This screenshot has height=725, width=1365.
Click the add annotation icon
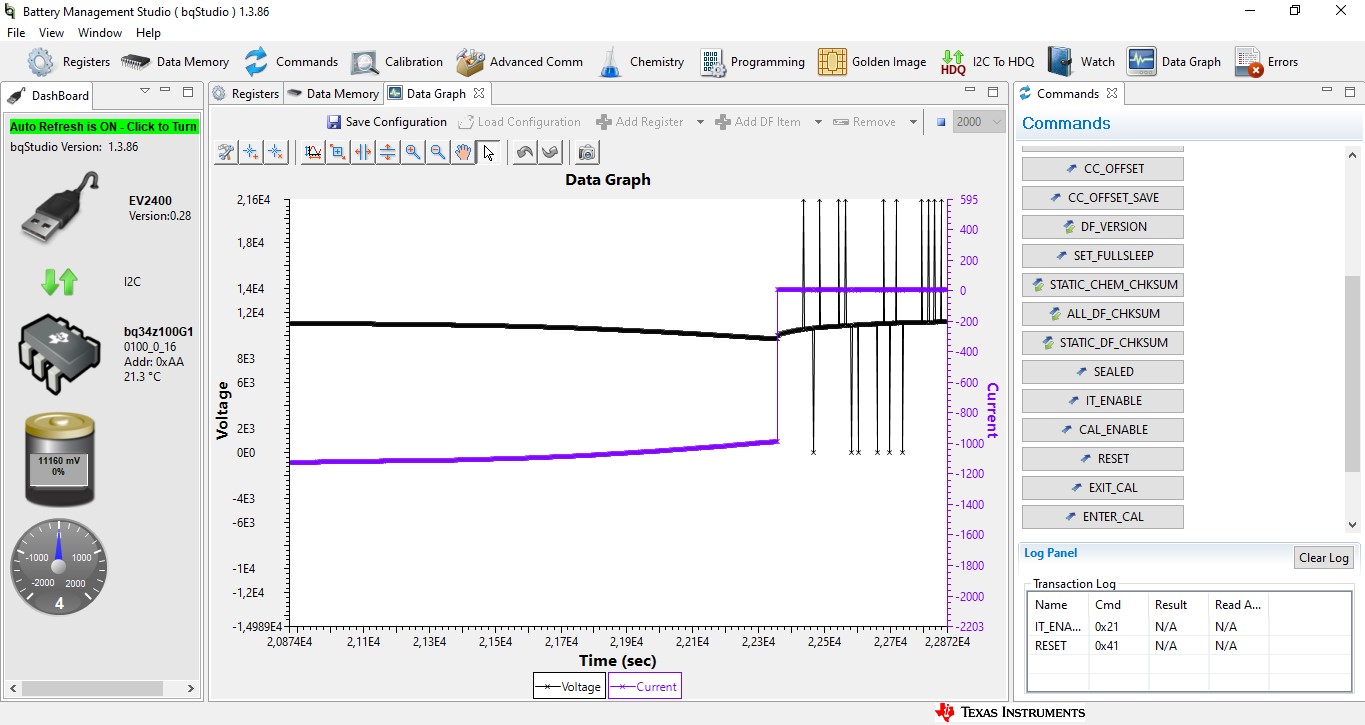pyautogui.click(x=251, y=152)
